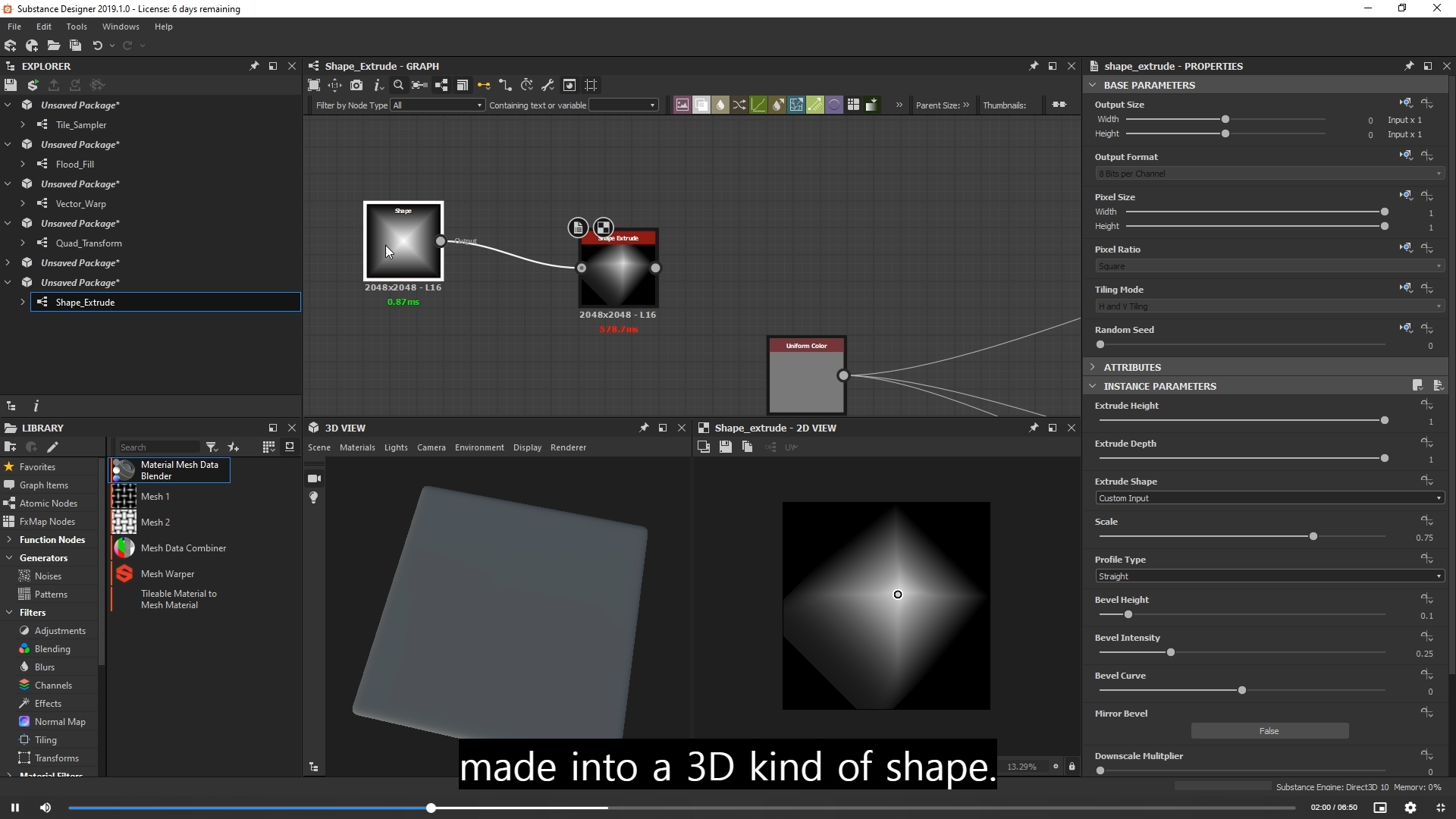This screenshot has height=819, width=1456.
Task: Click the magnifier find icon in graph toolbar
Action: [x=398, y=85]
